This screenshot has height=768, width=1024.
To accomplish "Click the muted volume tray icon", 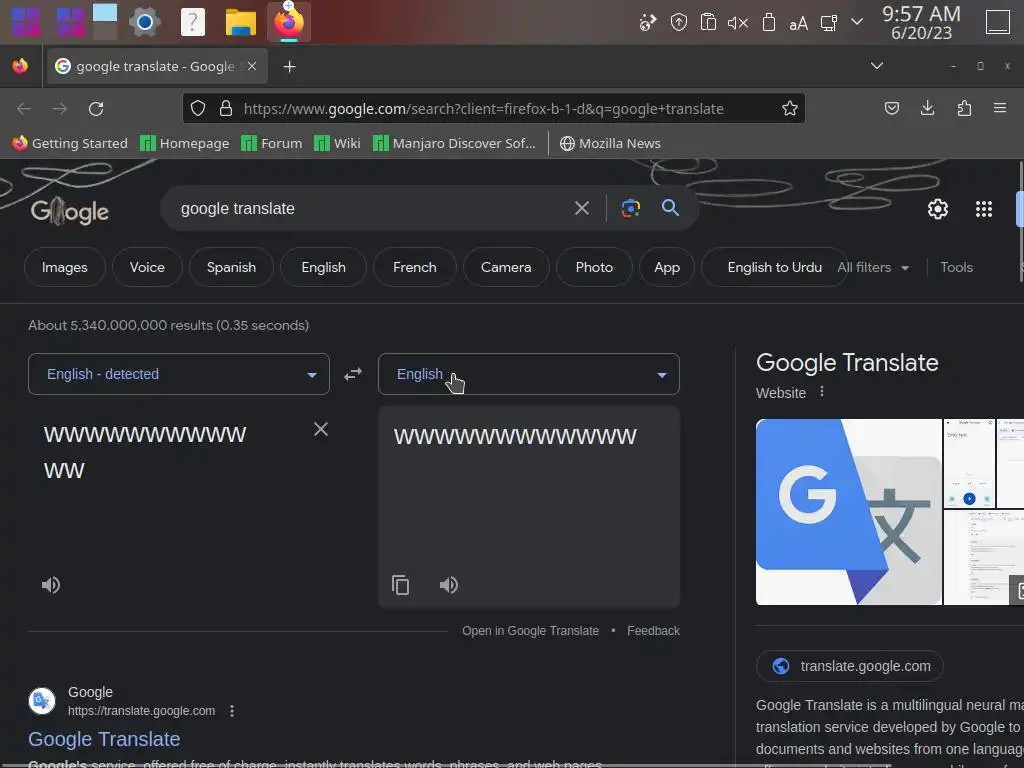I will tap(738, 23).
